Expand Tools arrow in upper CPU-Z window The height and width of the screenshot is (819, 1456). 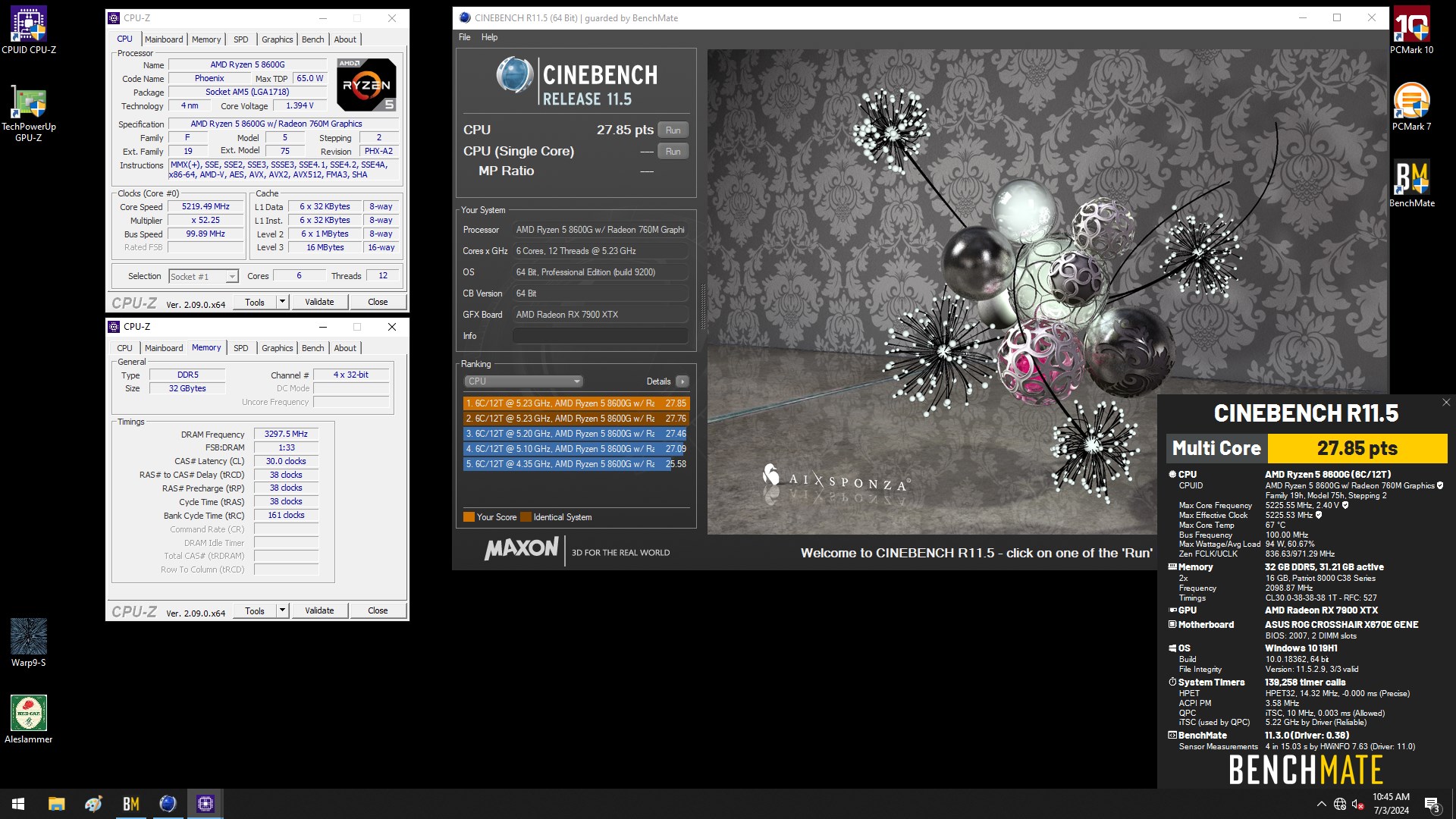click(x=282, y=302)
